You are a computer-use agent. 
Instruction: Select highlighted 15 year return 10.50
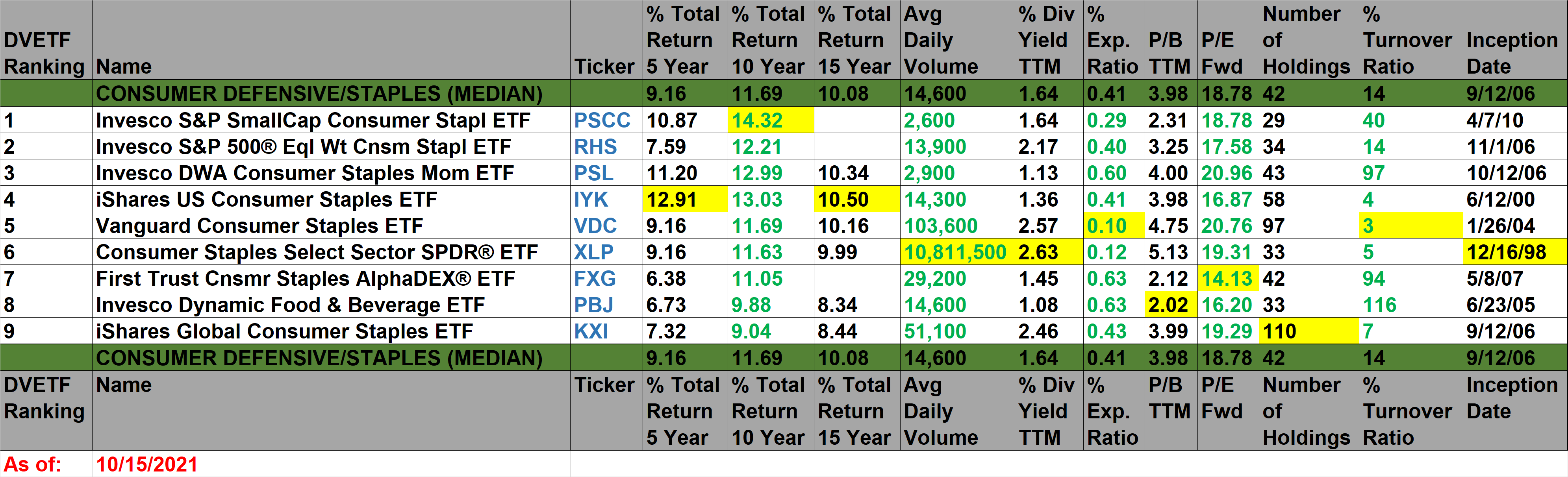[856, 199]
